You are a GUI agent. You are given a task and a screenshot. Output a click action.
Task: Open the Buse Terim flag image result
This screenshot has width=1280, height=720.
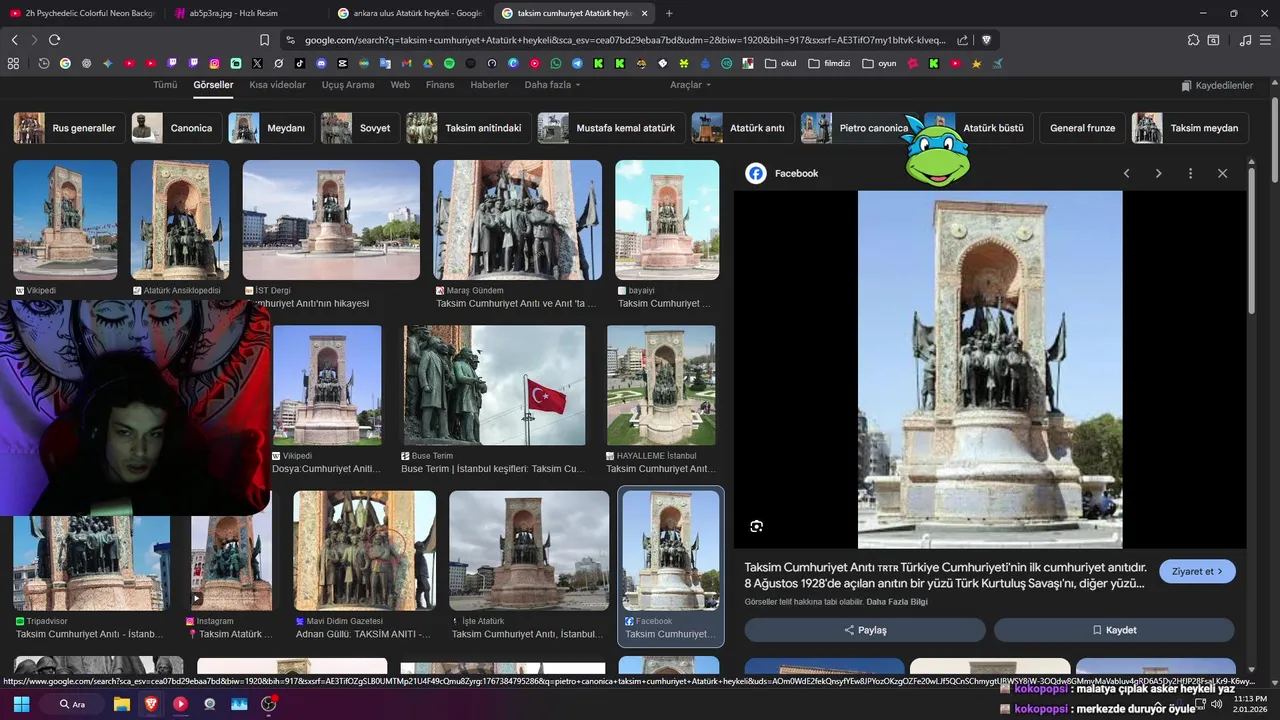tap(494, 385)
